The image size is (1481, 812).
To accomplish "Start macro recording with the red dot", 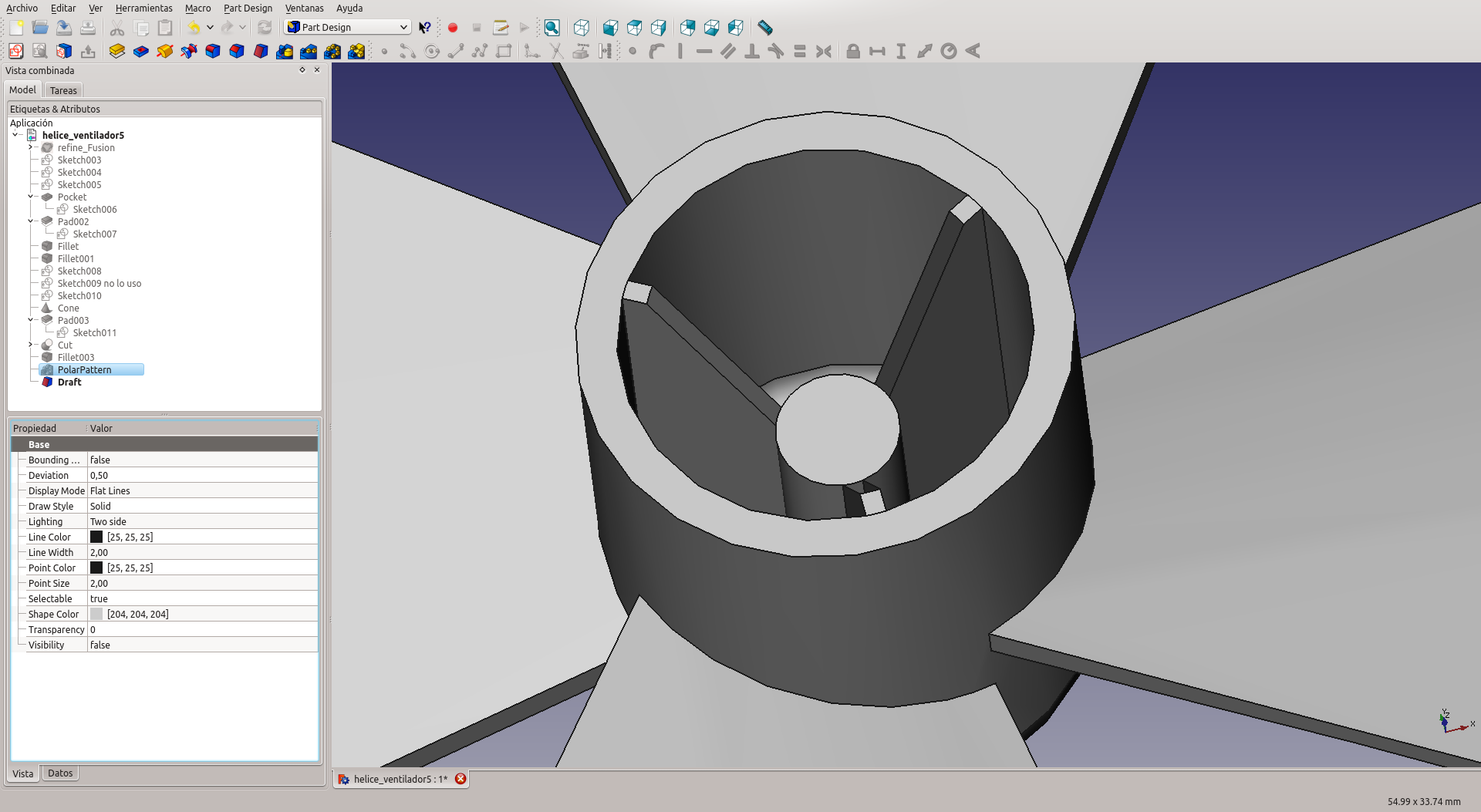I will 453,28.
